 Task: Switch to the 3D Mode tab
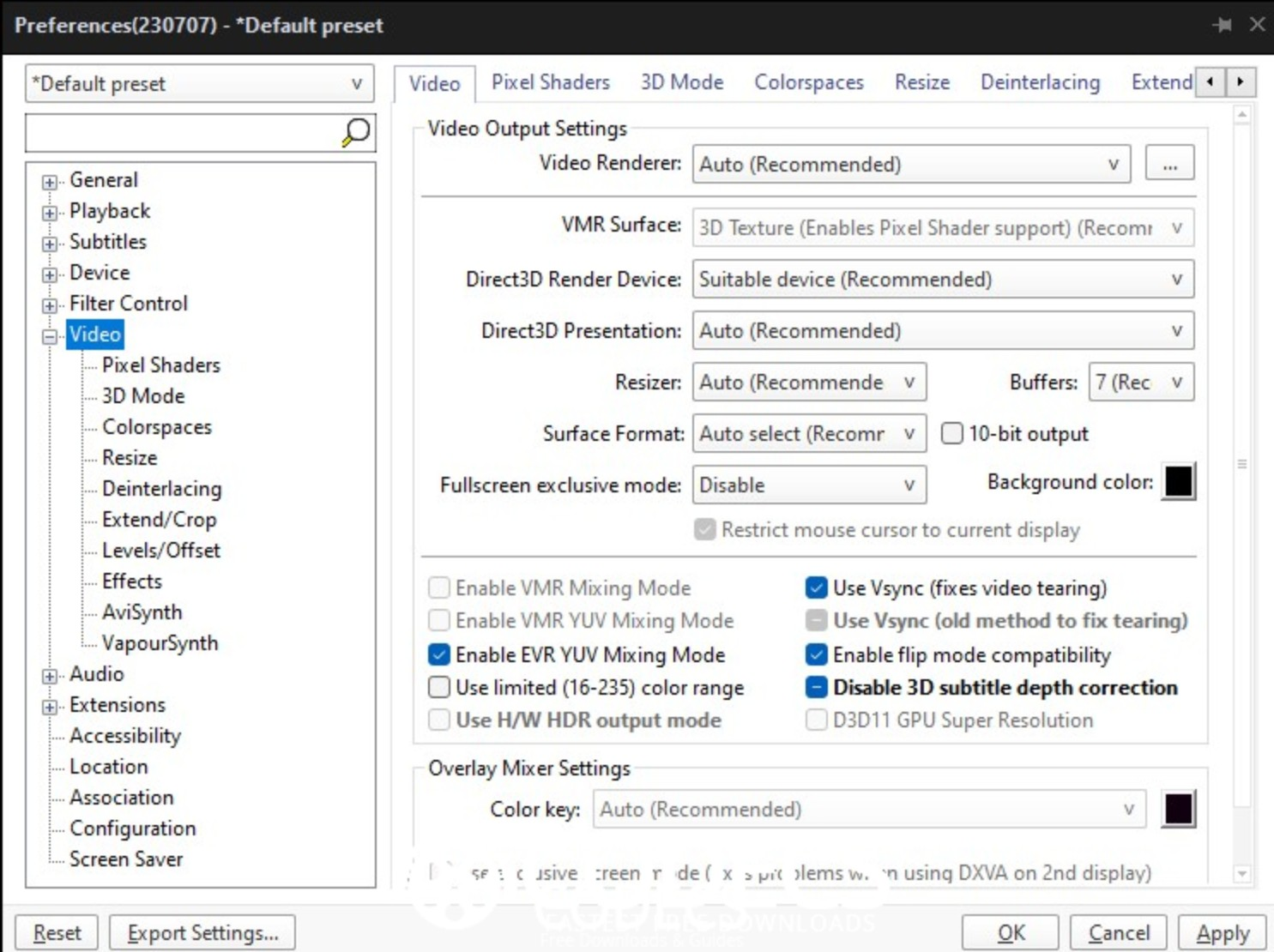click(682, 82)
